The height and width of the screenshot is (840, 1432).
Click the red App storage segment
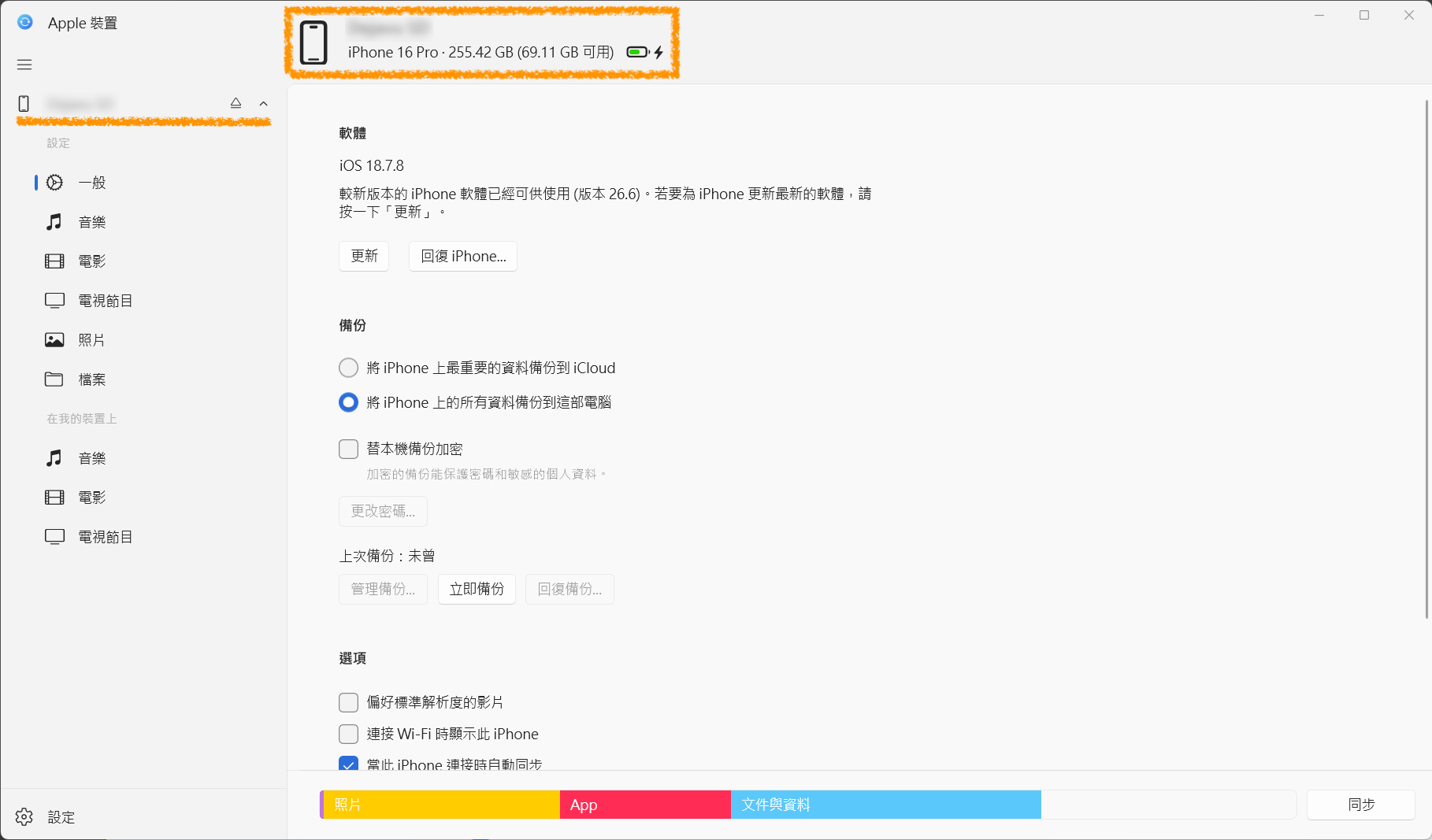pos(645,805)
